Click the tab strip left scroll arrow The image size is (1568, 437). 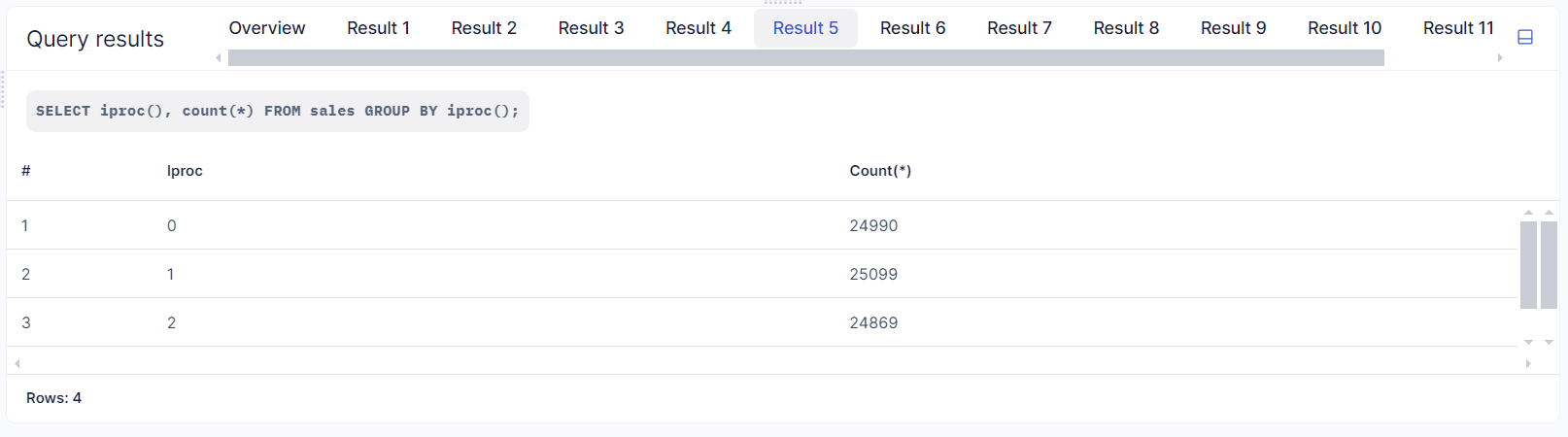219,58
